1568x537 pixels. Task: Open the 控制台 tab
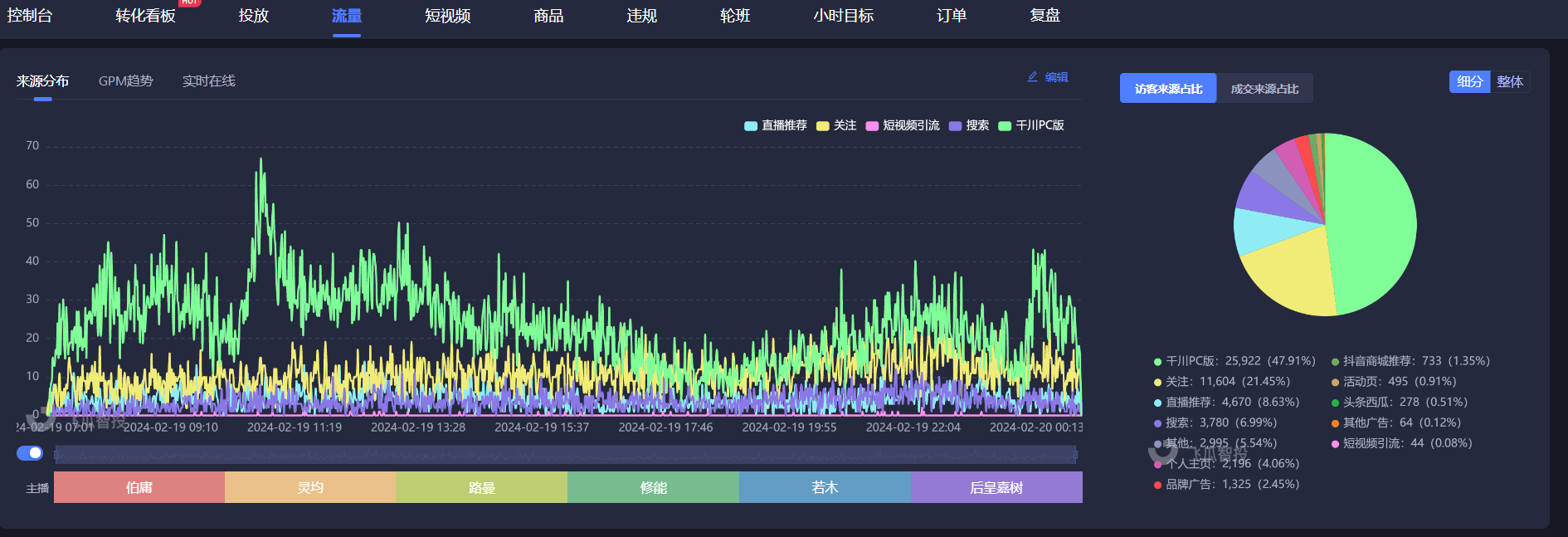30,16
